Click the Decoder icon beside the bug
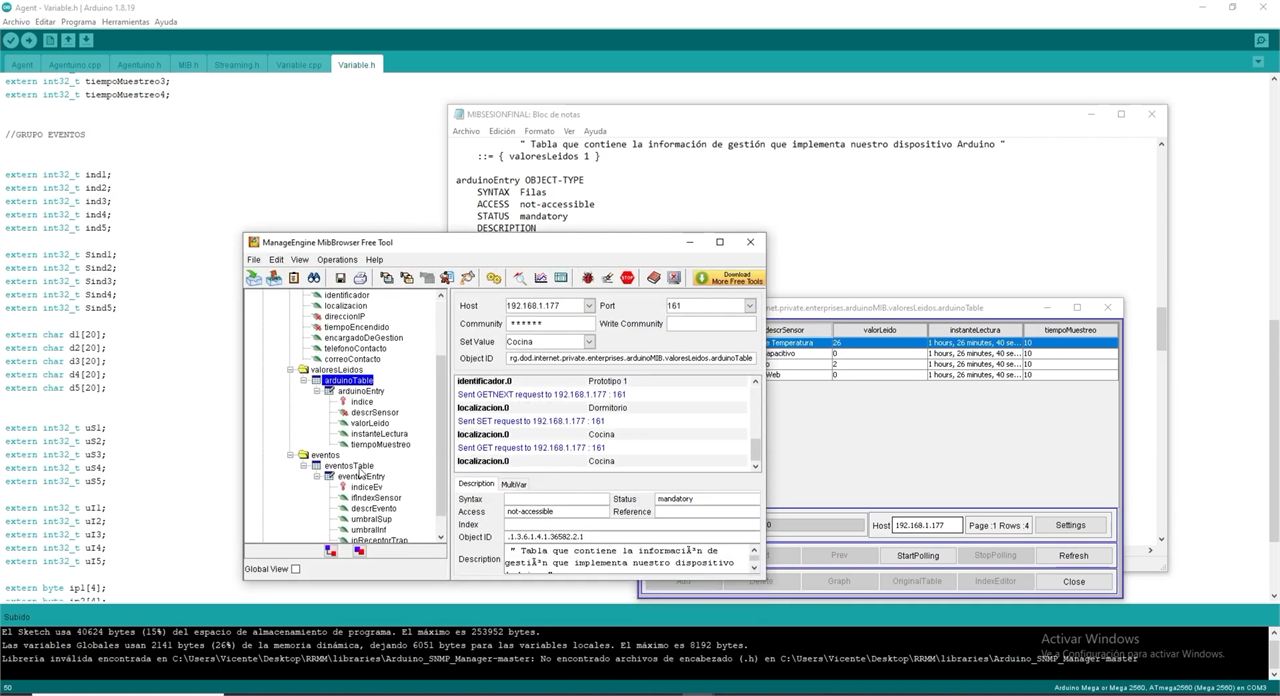Image resolution: width=1280 pixels, height=696 pixels. pyautogui.click(x=607, y=278)
